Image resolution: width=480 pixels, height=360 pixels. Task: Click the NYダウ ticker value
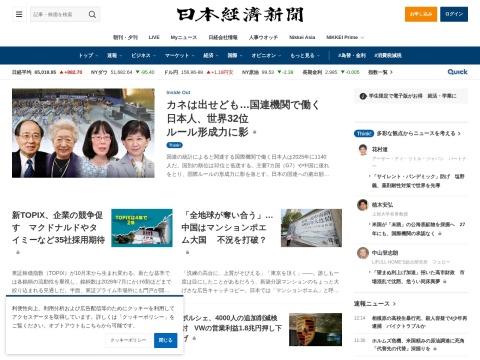tap(122, 72)
